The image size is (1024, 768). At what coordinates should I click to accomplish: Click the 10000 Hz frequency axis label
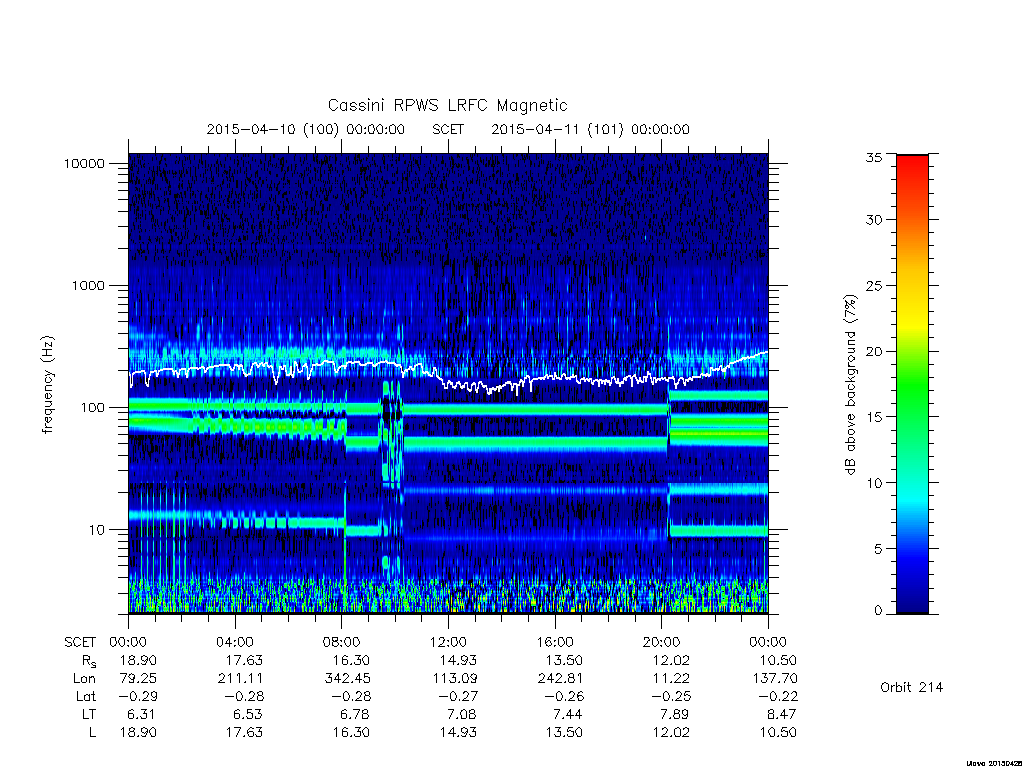(x=84, y=163)
